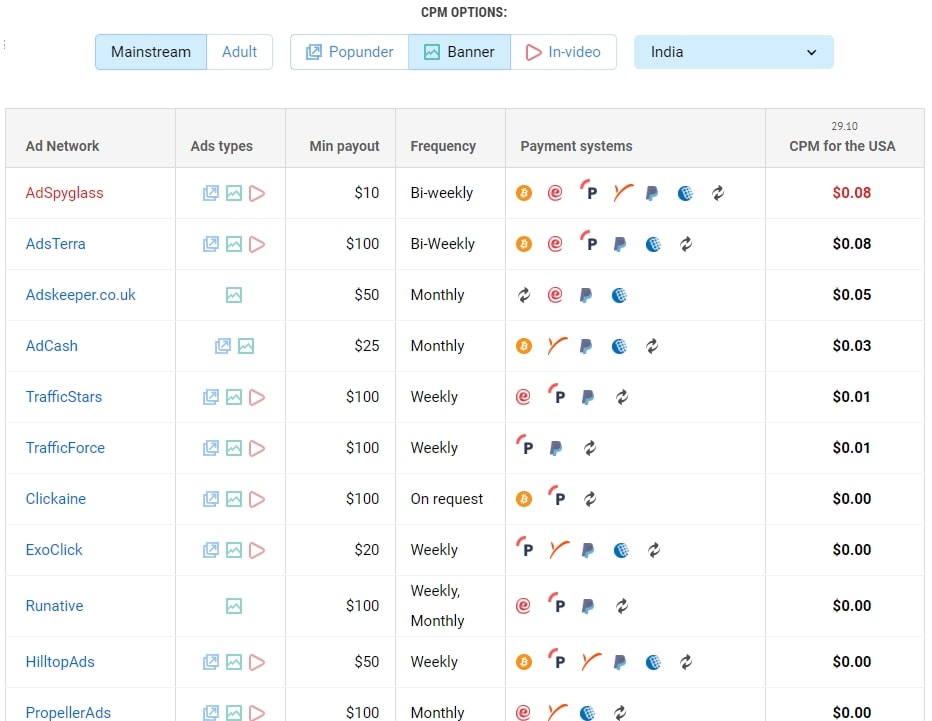Screen dimensions: 932x721
Task: Click Adskeeper.co.uk $0.05 CPM value
Action: (x=852, y=295)
